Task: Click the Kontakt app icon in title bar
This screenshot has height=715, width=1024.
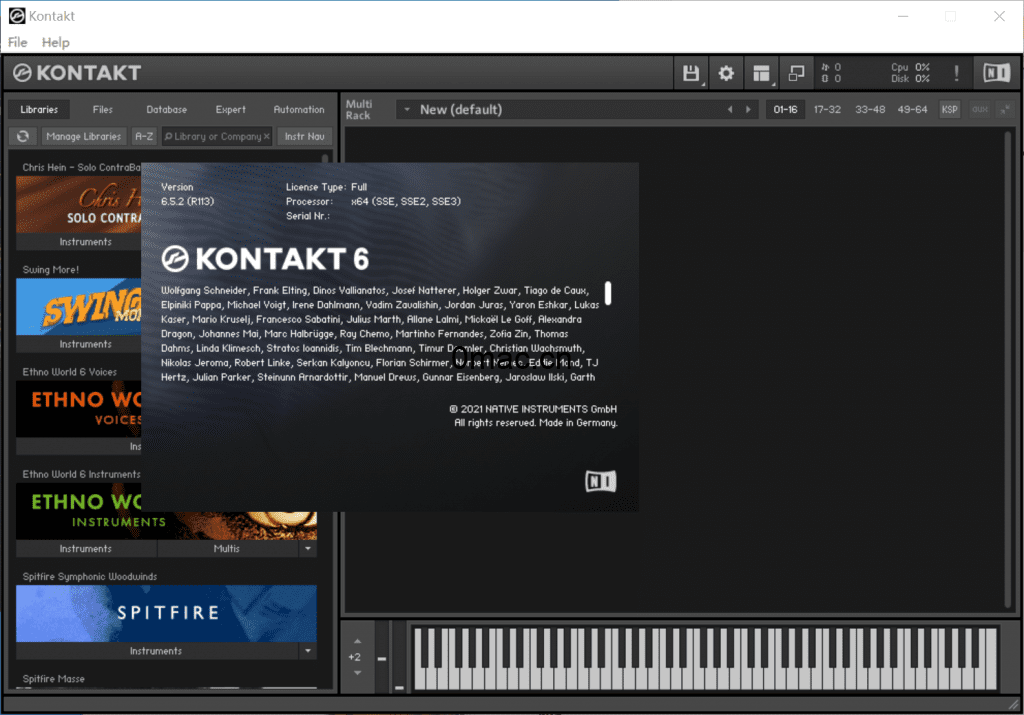Action: click(x=16, y=16)
